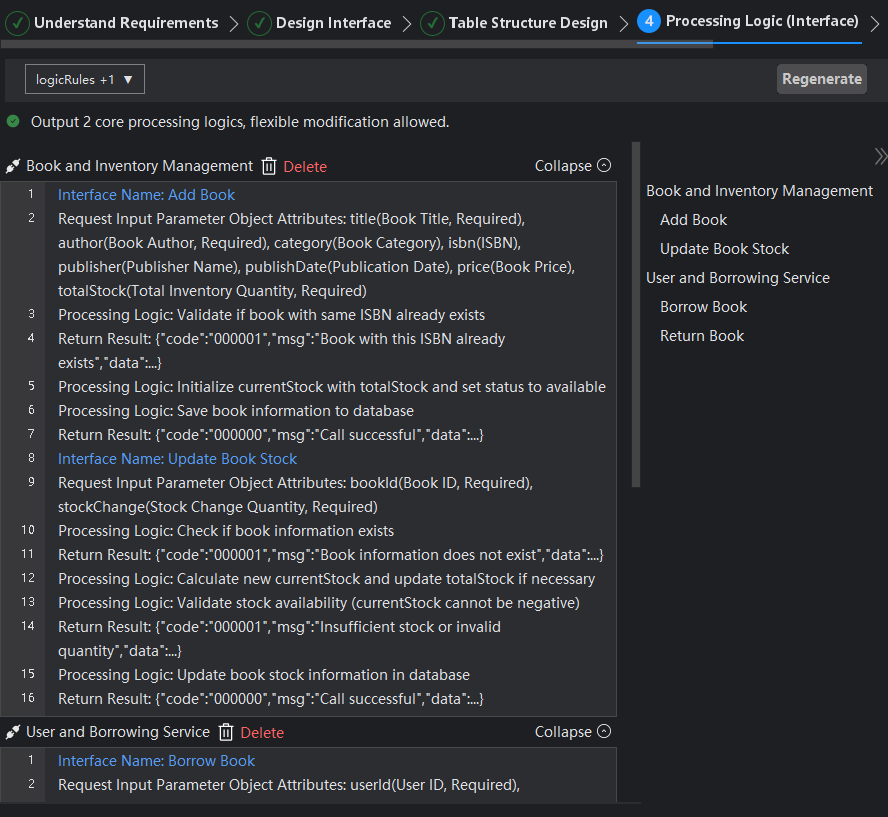
Task: Click the green success status icon
Action: (13, 122)
